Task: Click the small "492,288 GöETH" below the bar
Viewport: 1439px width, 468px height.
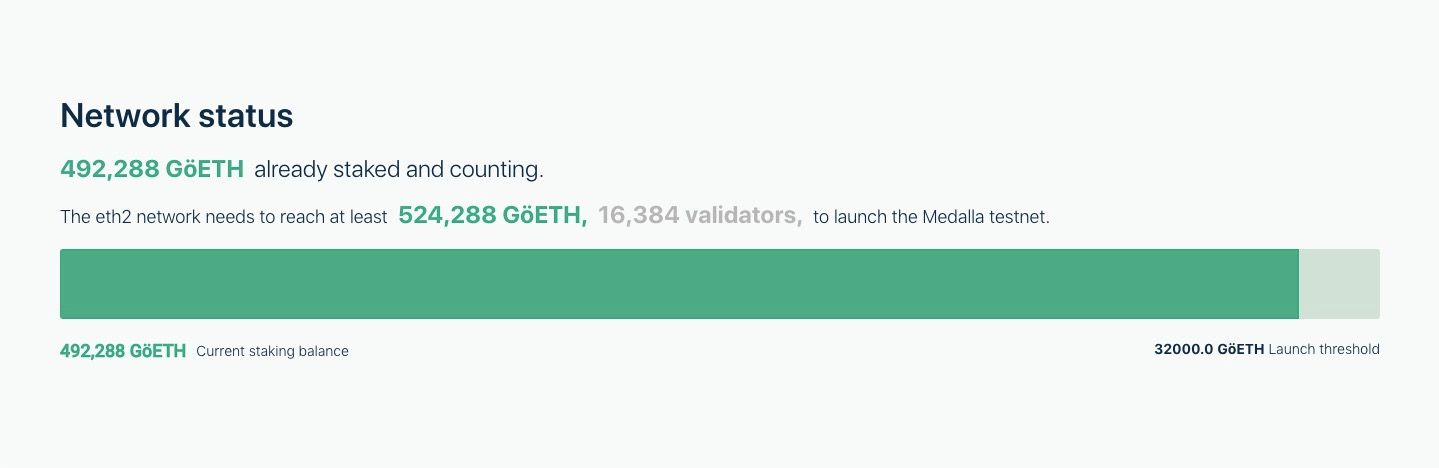Action: pos(123,351)
